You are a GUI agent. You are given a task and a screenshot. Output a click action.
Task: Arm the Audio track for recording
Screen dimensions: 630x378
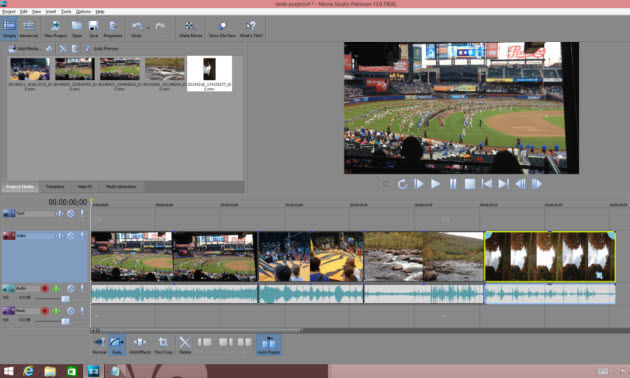[x=45, y=288]
